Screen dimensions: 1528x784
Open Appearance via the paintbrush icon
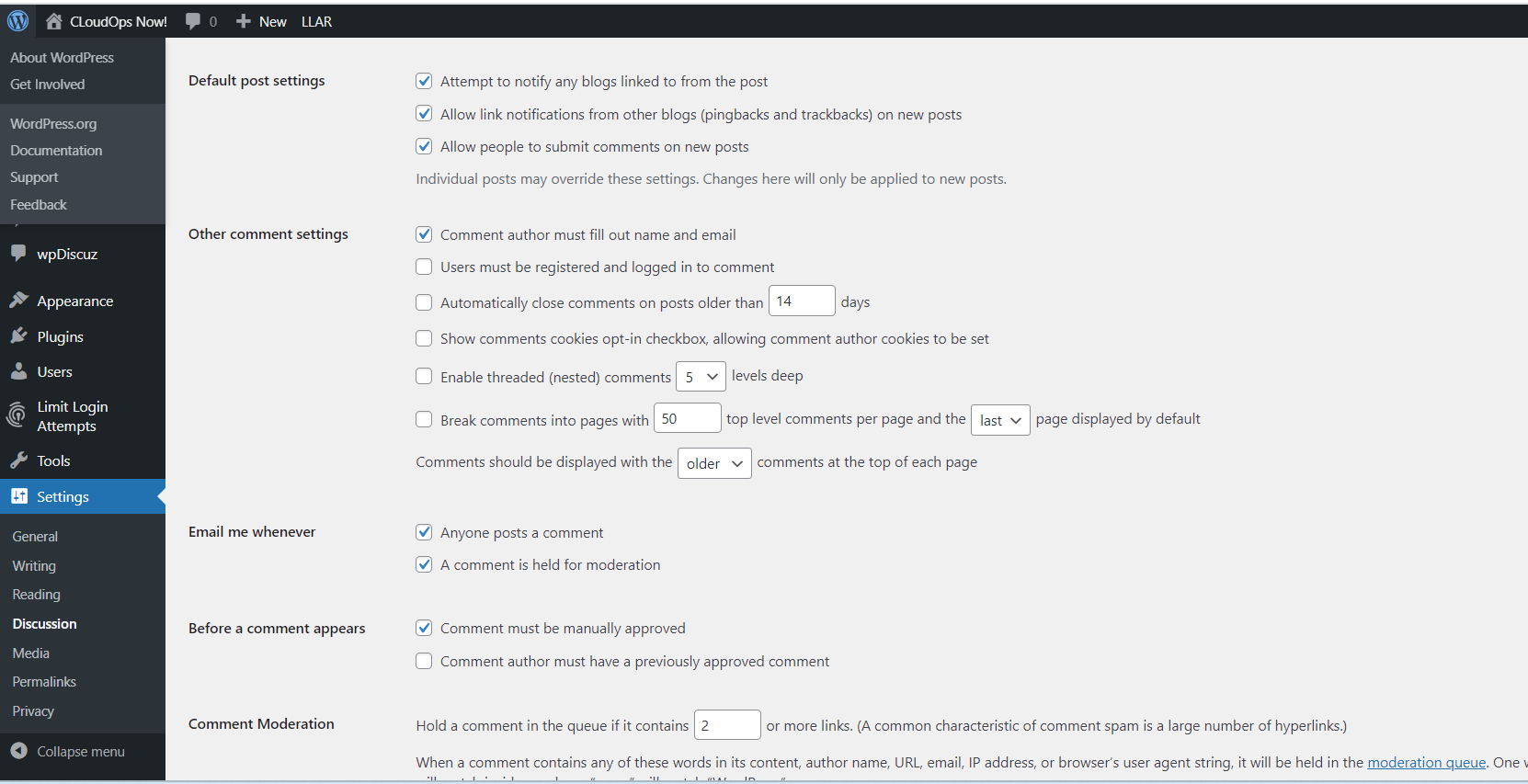click(18, 301)
